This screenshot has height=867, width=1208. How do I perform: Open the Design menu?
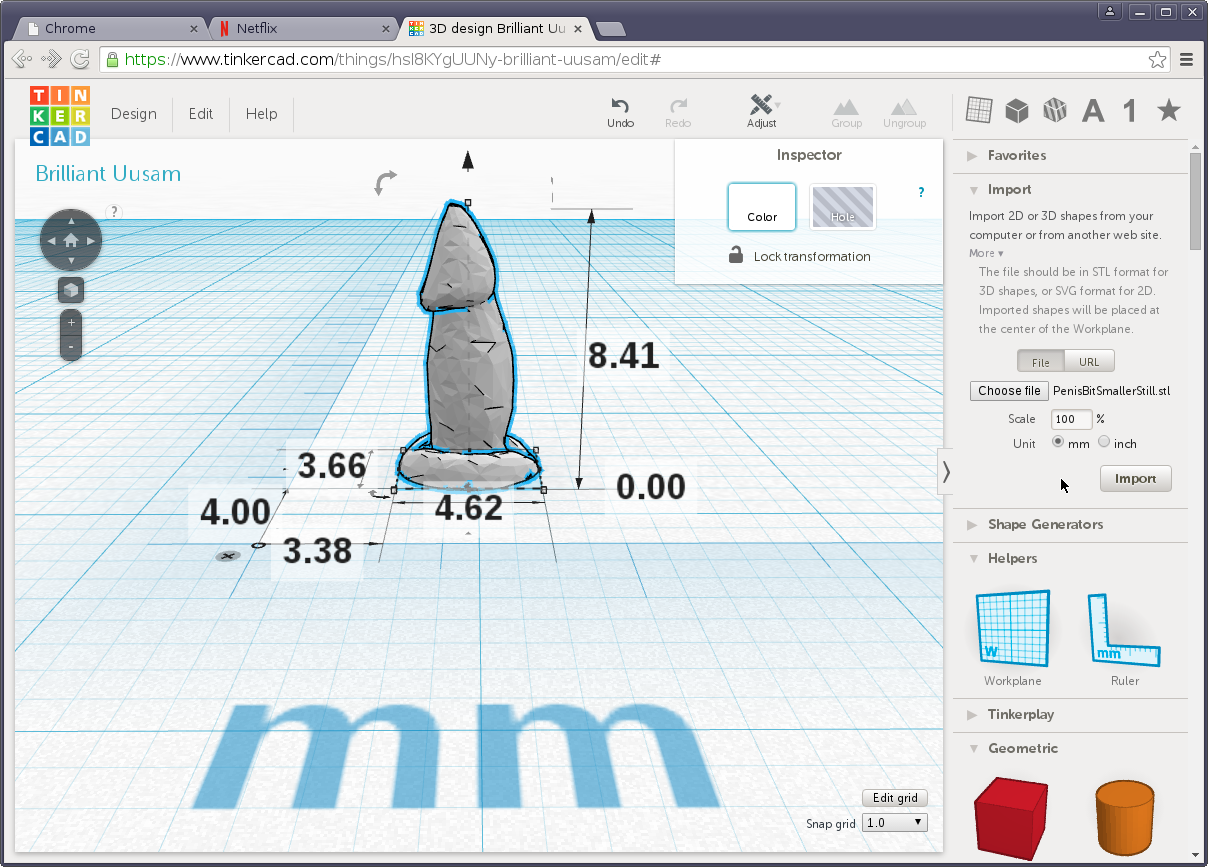point(134,114)
